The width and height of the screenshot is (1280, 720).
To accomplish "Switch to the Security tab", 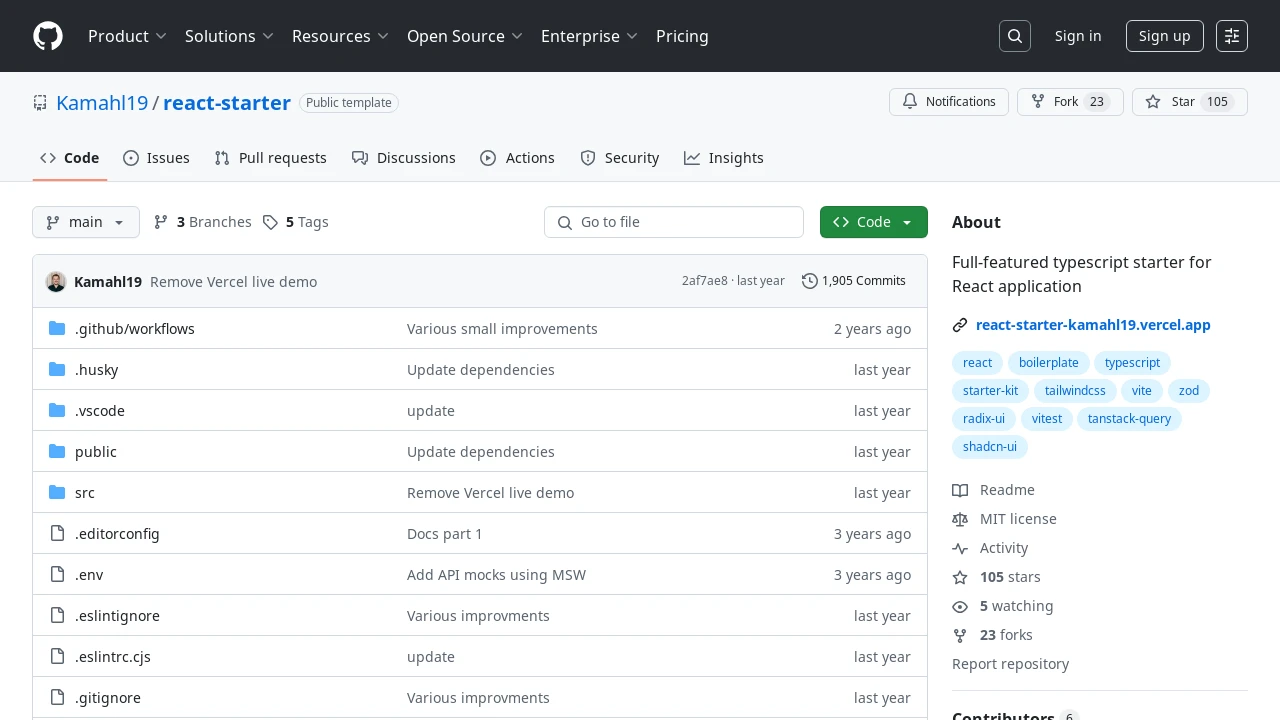I will [620, 158].
